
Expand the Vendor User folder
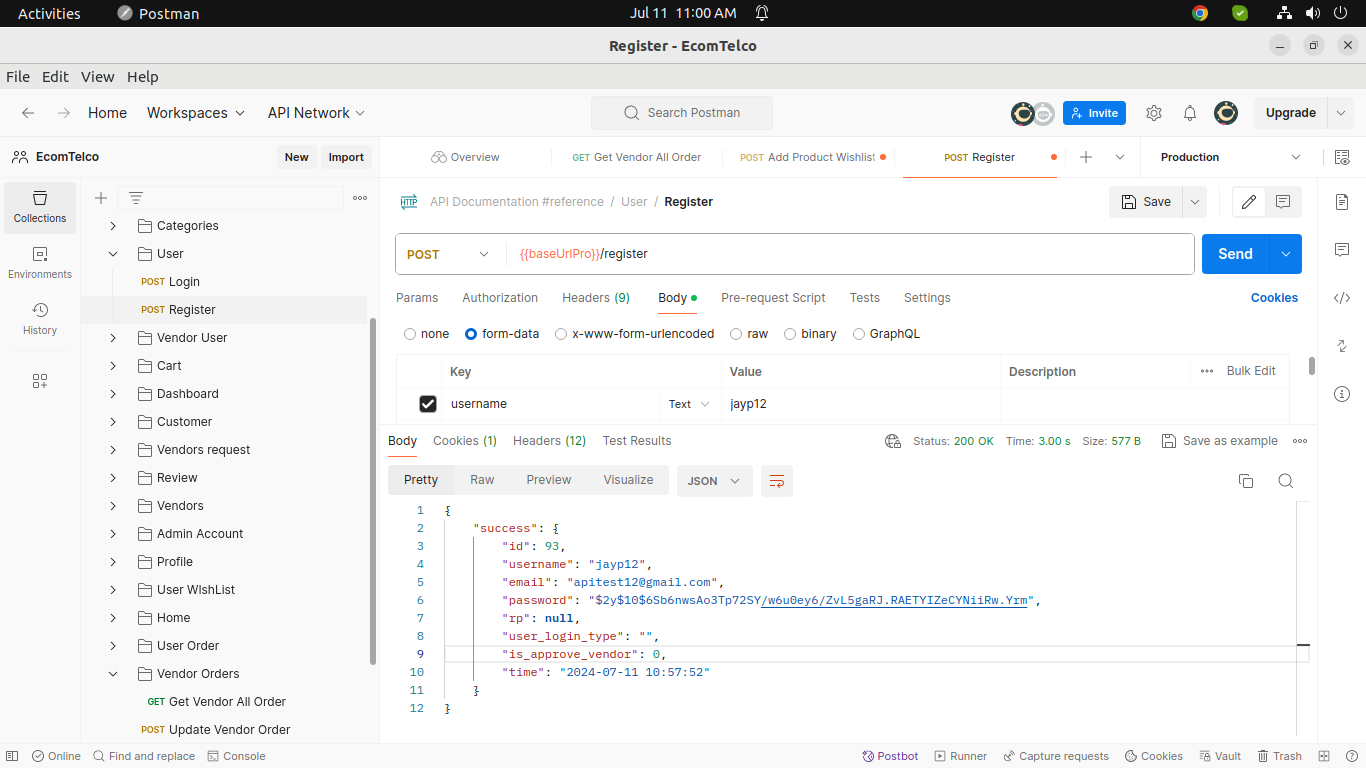pos(113,338)
